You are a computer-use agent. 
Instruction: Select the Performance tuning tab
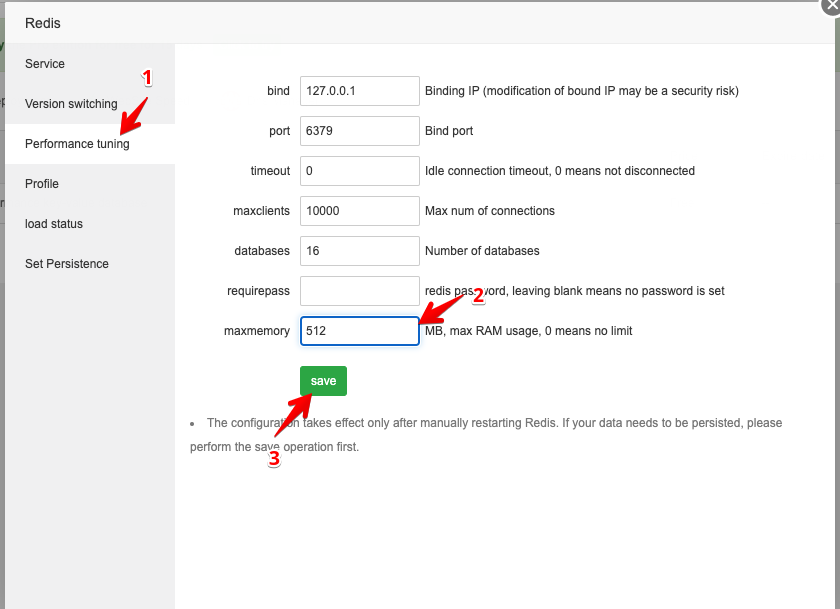[x=89, y=144]
